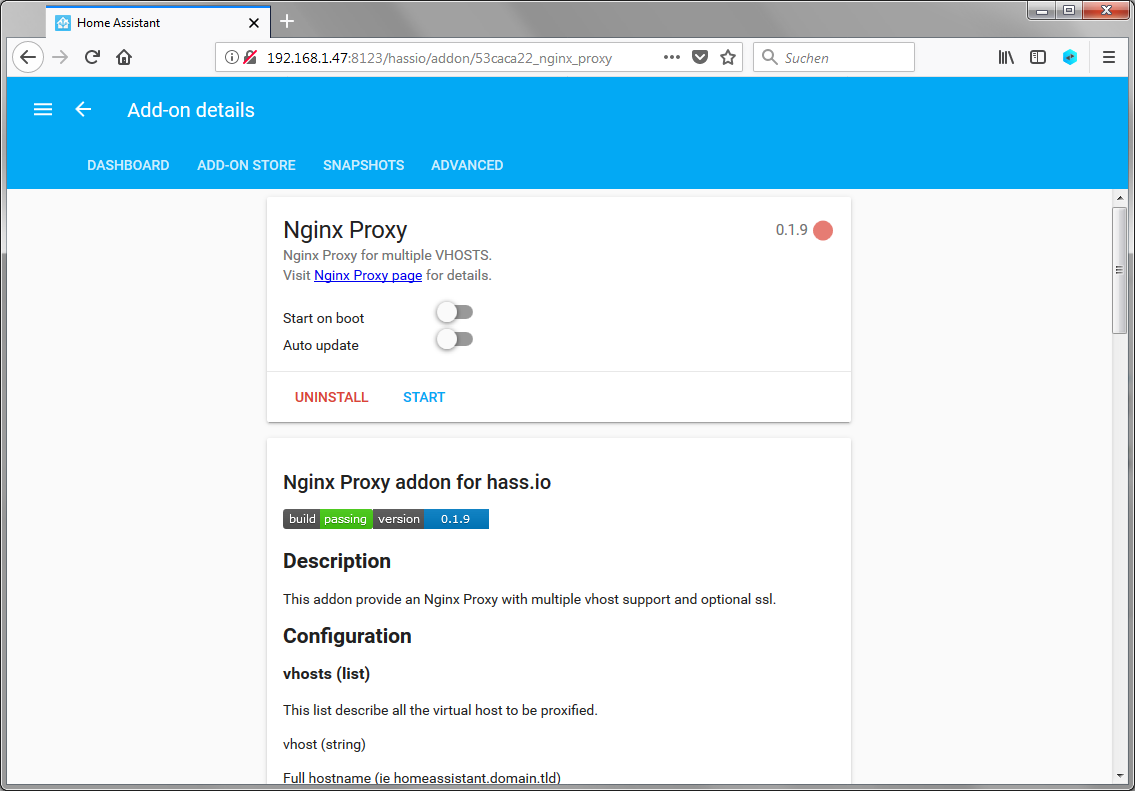Open page actions three-dot menu

pyautogui.click(x=672, y=57)
